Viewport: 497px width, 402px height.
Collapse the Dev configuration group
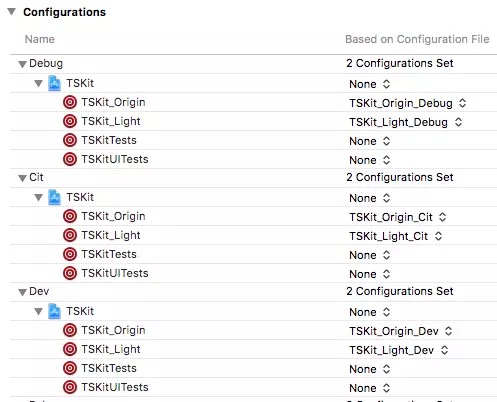pos(22,292)
